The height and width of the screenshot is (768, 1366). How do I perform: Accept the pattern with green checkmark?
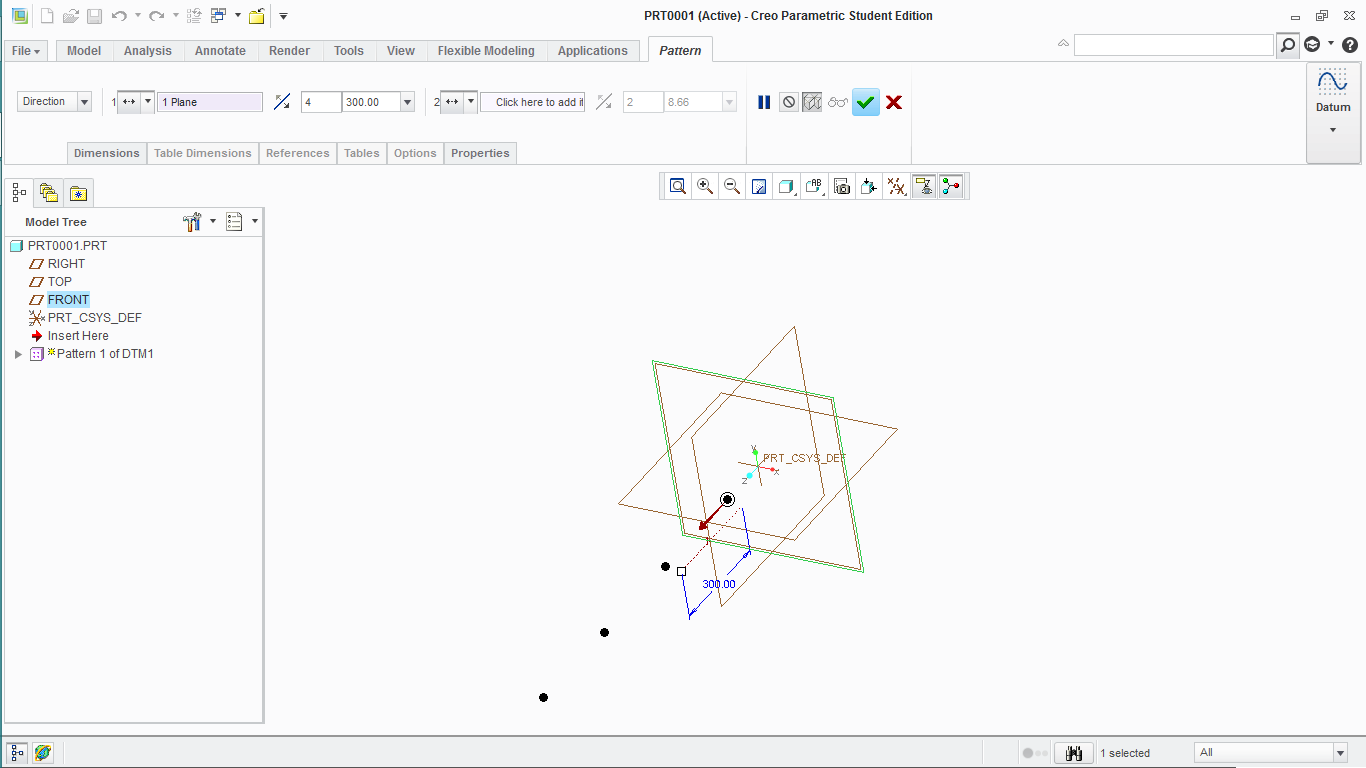[x=866, y=102]
